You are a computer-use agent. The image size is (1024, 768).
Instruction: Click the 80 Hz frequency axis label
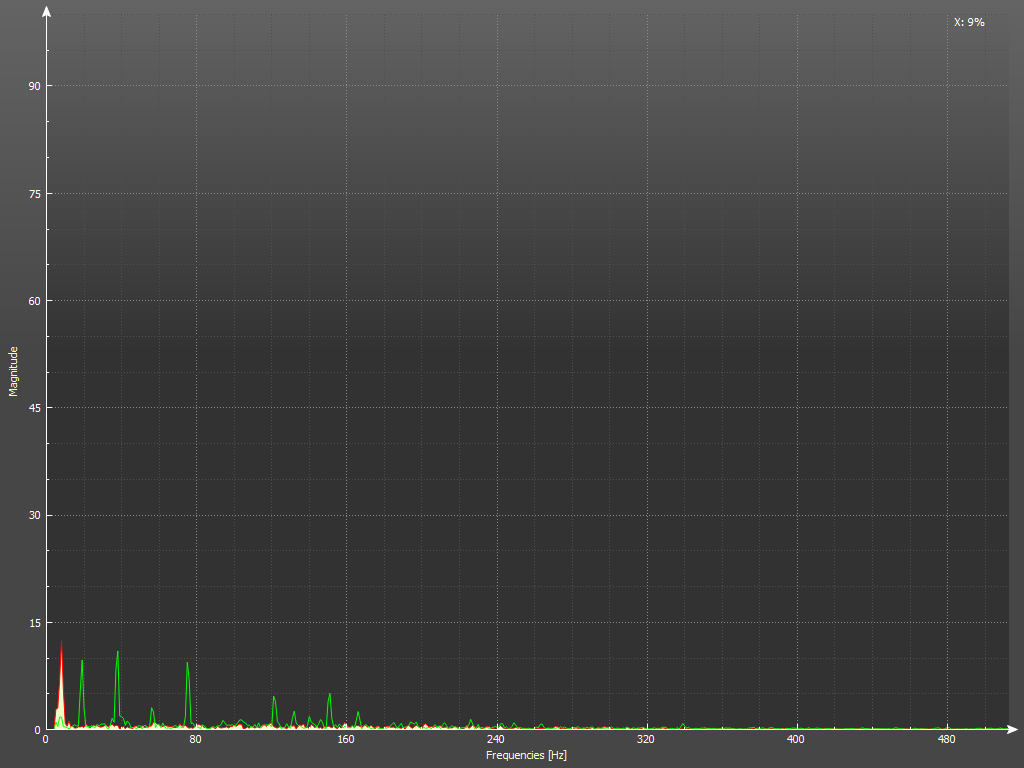click(195, 739)
